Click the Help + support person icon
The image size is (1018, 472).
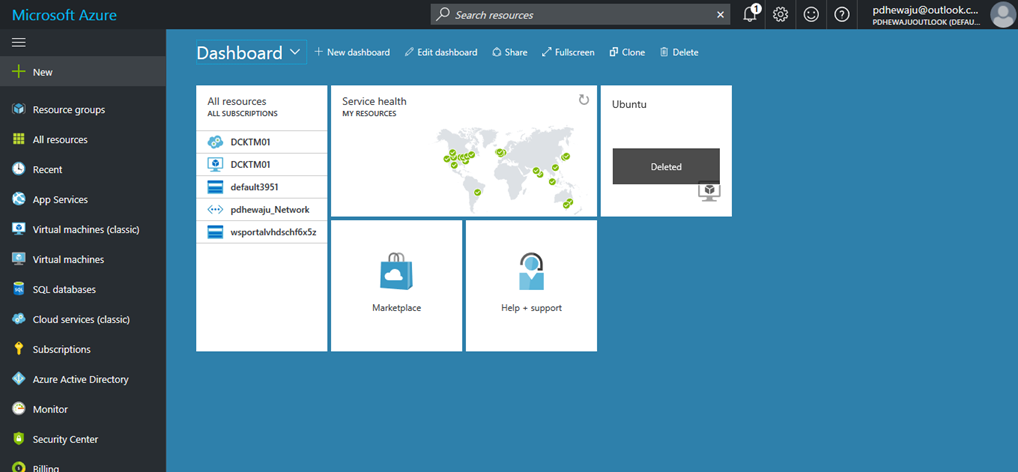532,271
